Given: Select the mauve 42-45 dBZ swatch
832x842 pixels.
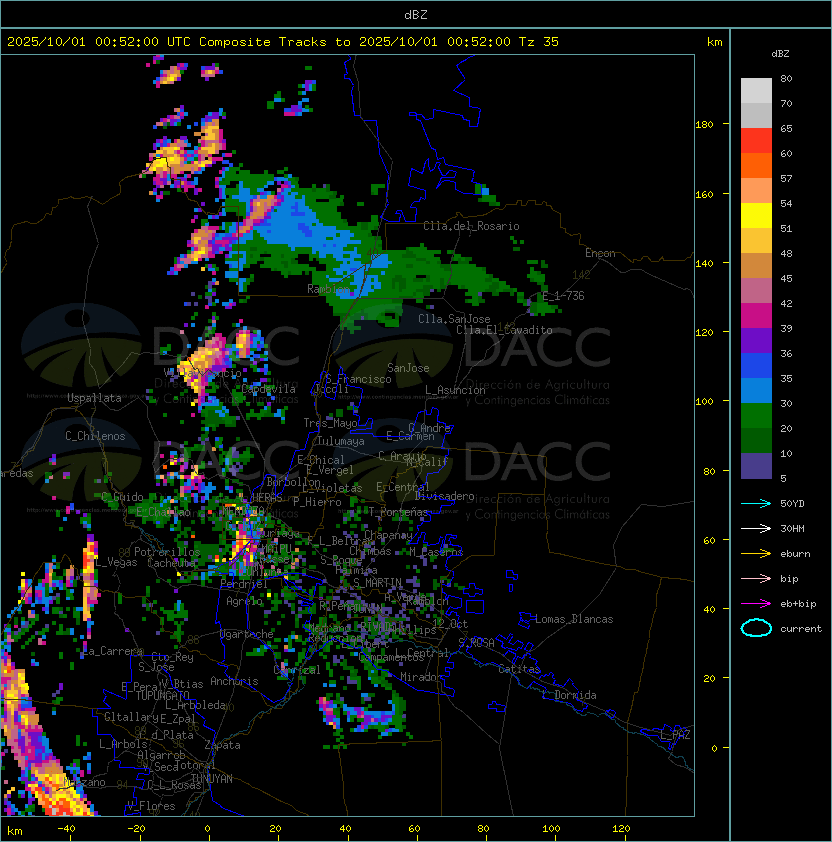Looking at the screenshot, I should tap(756, 291).
